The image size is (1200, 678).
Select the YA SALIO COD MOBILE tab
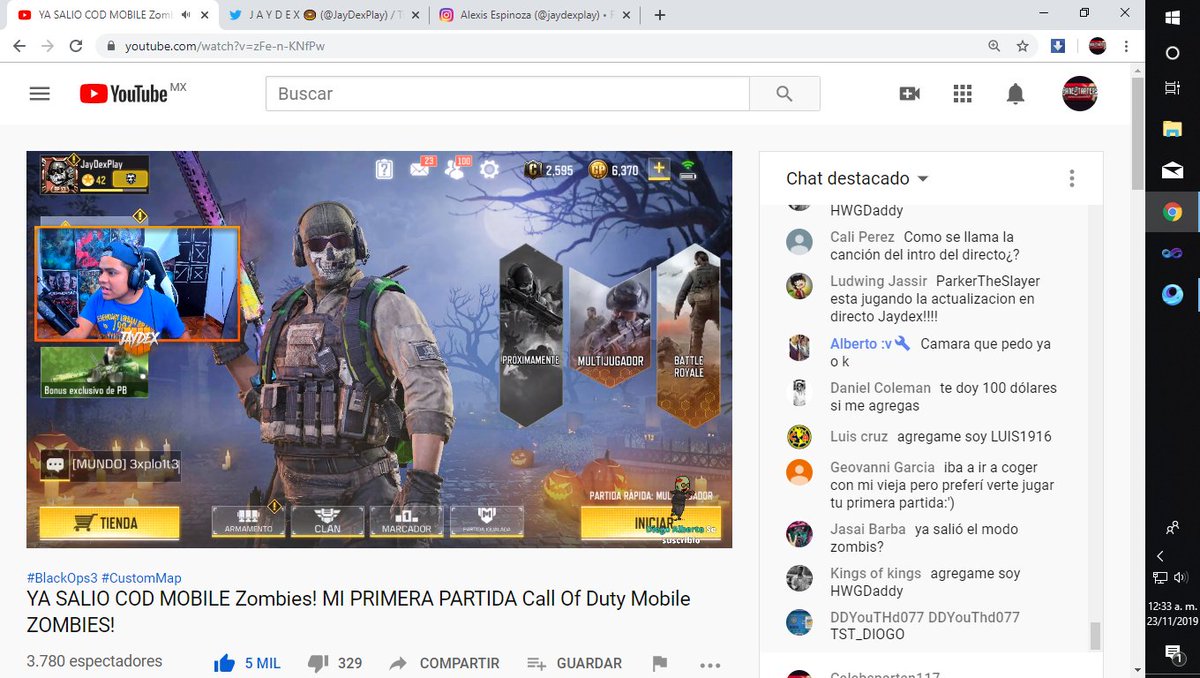click(x=106, y=15)
